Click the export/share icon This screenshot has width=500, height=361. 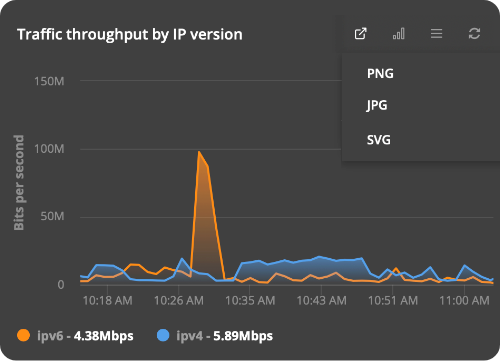[360, 34]
